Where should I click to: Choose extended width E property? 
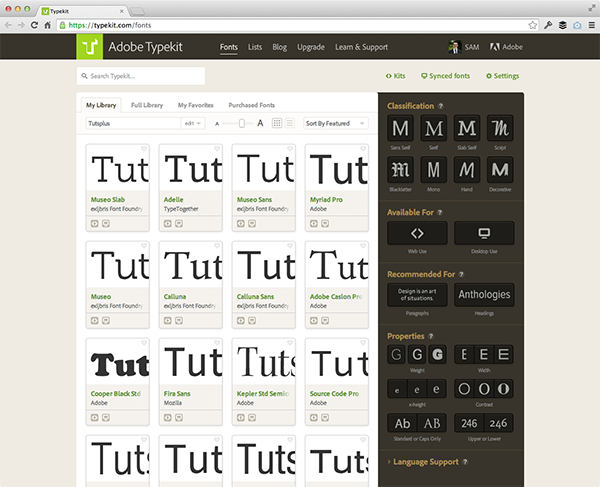[x=504, y=354]
